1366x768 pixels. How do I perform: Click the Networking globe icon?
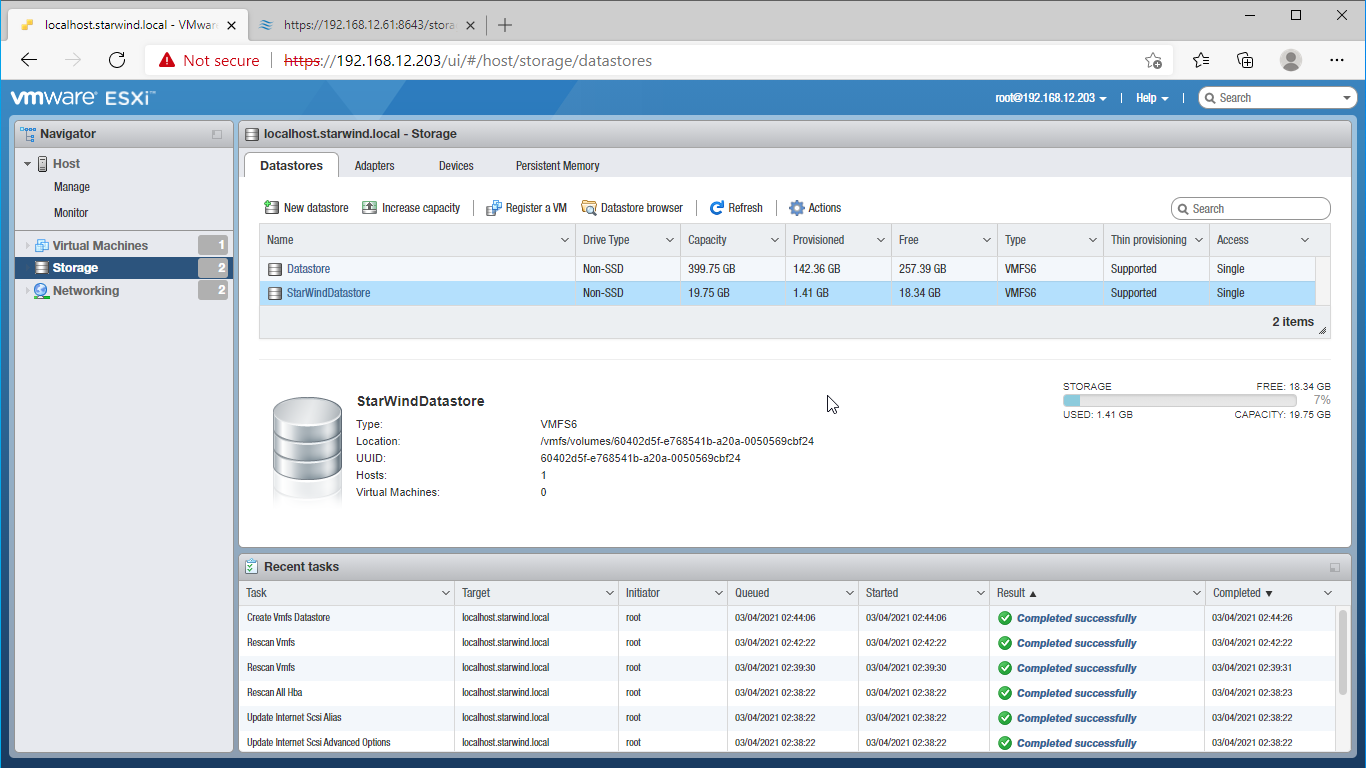(41, 291)
